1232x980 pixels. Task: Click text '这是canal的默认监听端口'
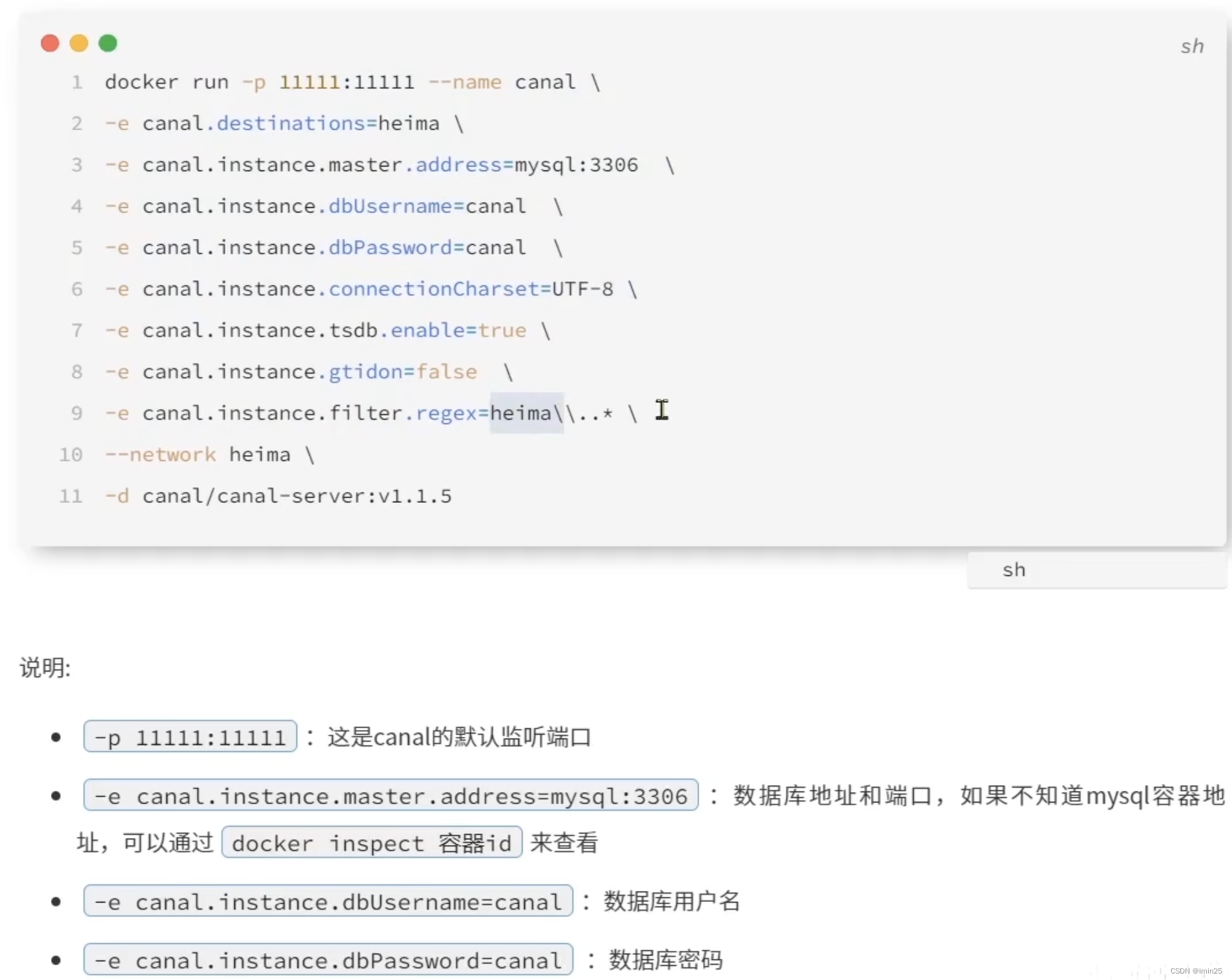(459, 737)
